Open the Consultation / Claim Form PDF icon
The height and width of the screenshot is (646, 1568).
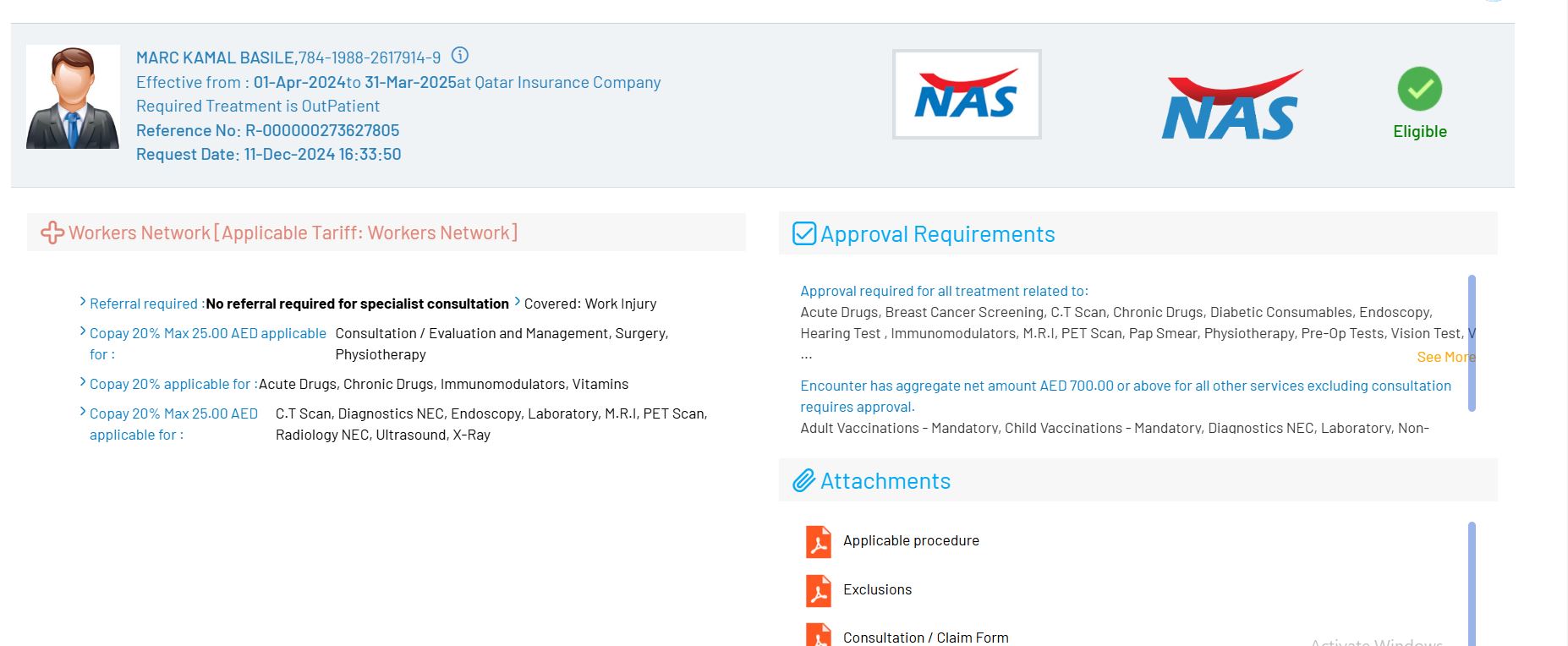click(x=818, y=635)
